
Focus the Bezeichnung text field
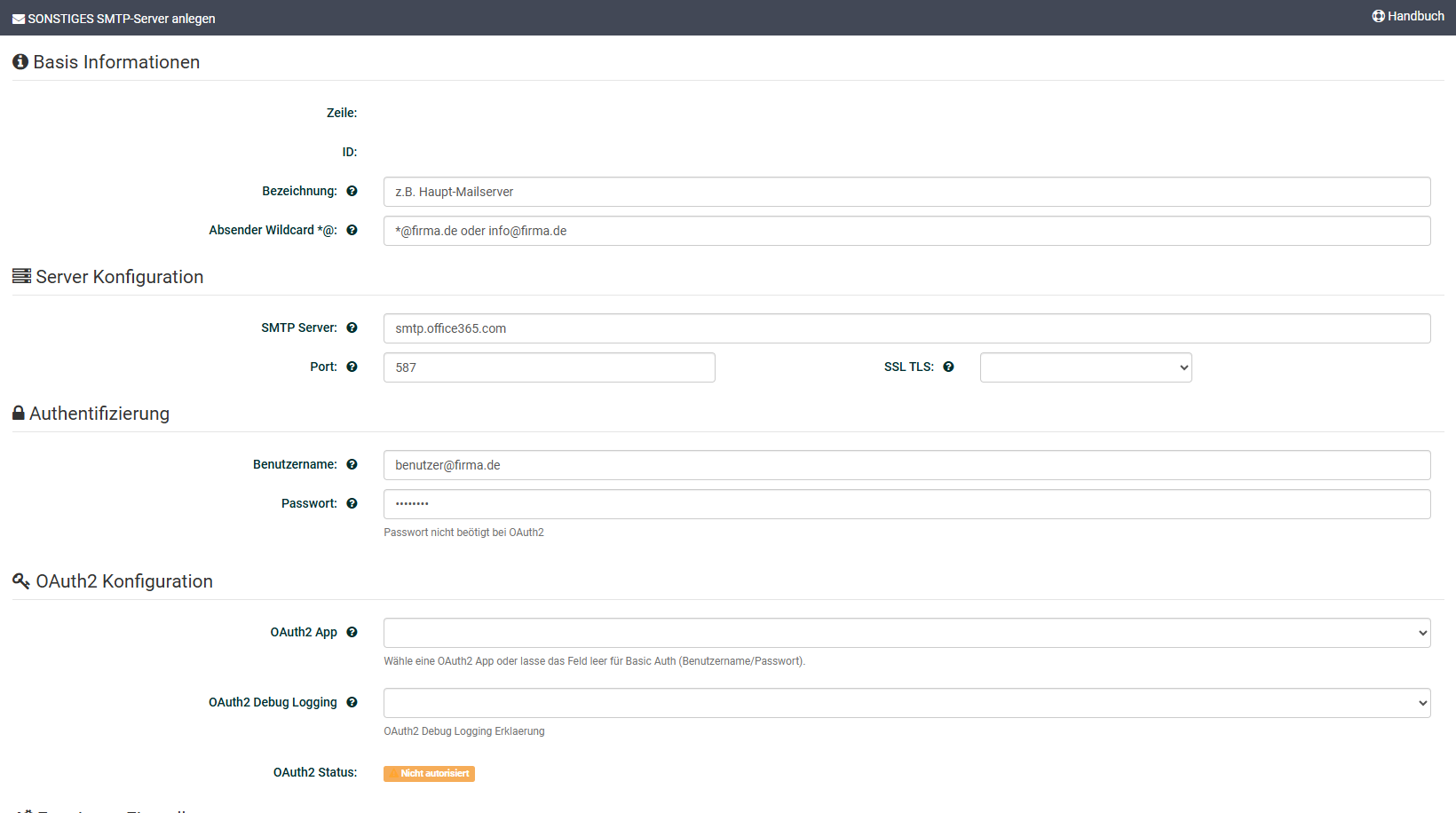click(x=906, y=192)
